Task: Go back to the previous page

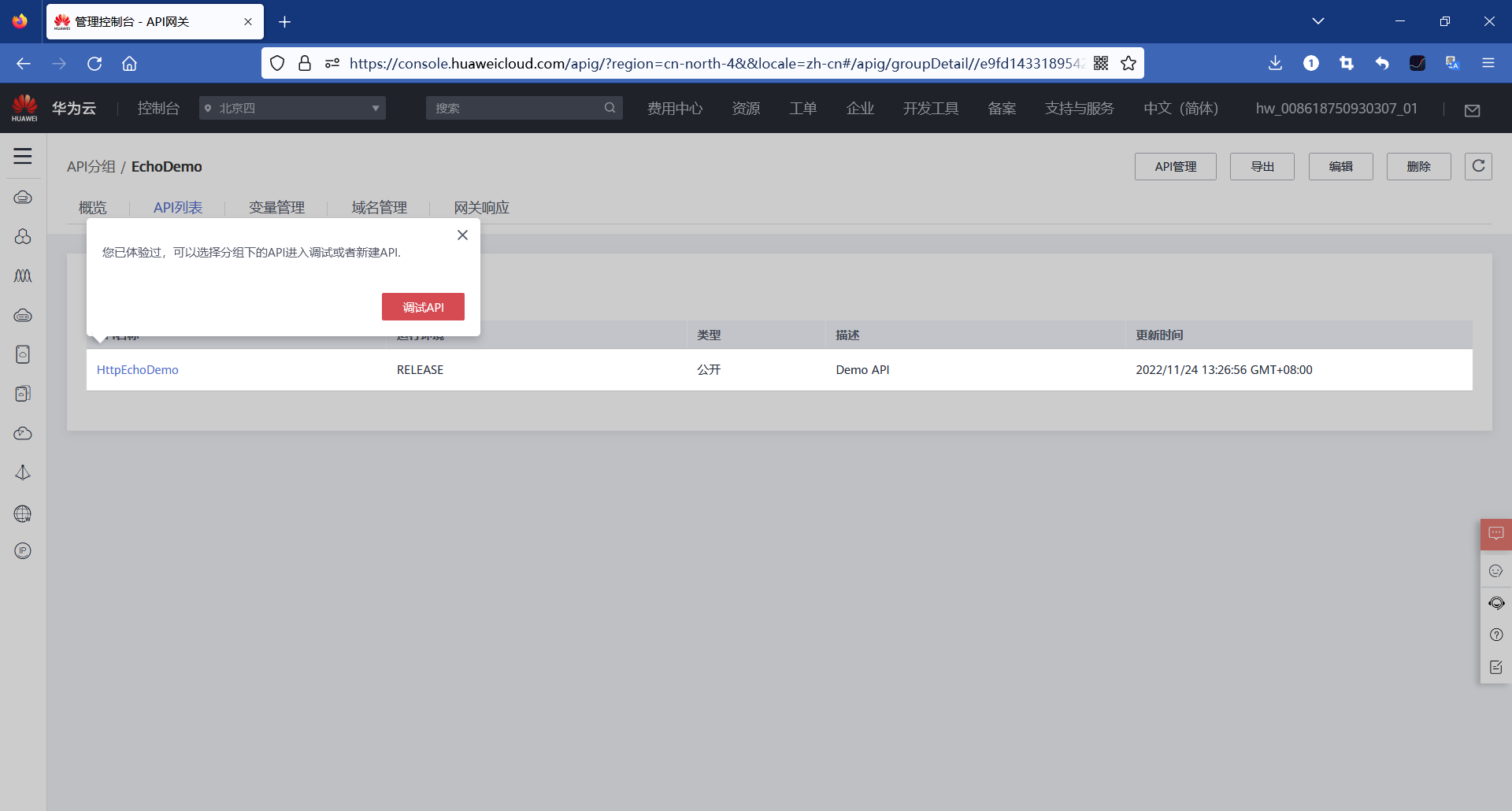Action: tap(24, 63)
